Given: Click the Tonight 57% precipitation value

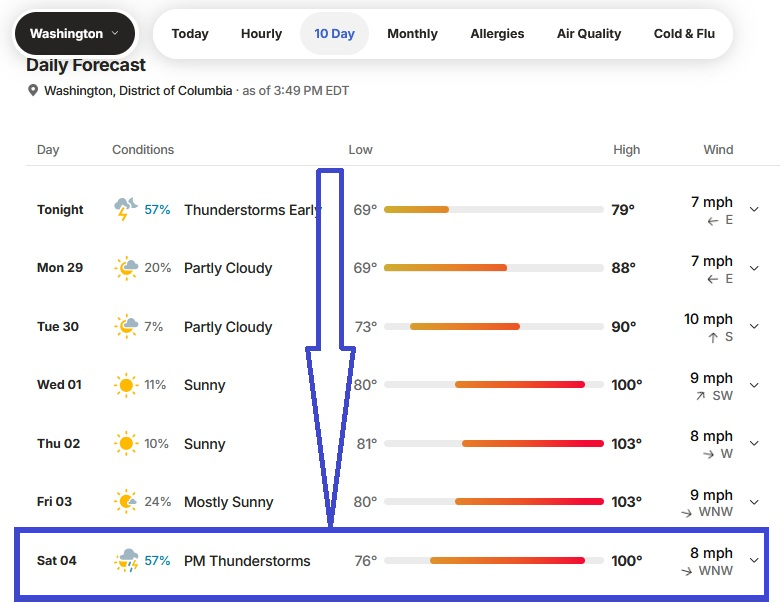Looking at the screenshot, I should pyautogui.click(x=158, y=210).
